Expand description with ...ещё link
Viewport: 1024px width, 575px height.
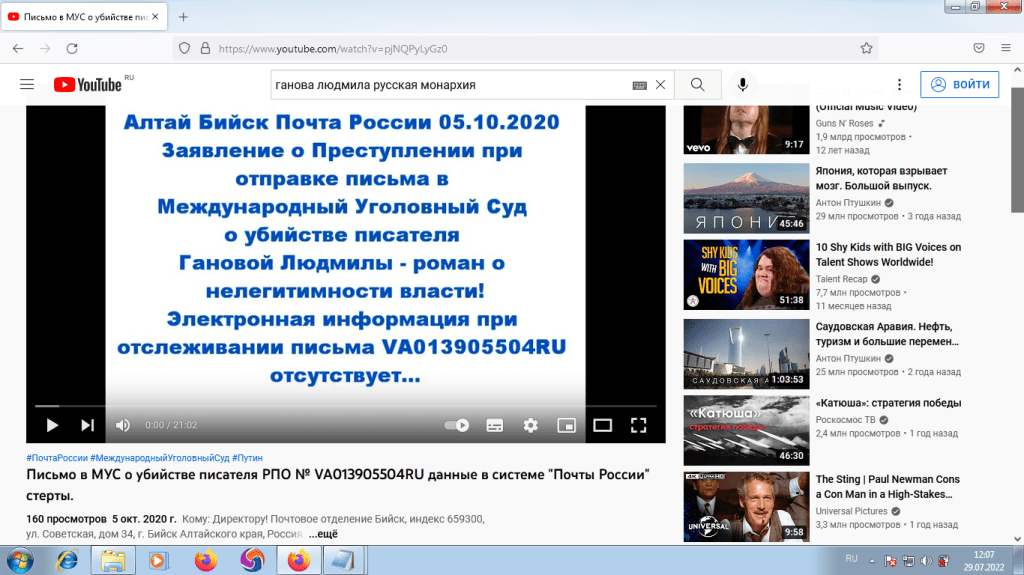coord(323,534)
